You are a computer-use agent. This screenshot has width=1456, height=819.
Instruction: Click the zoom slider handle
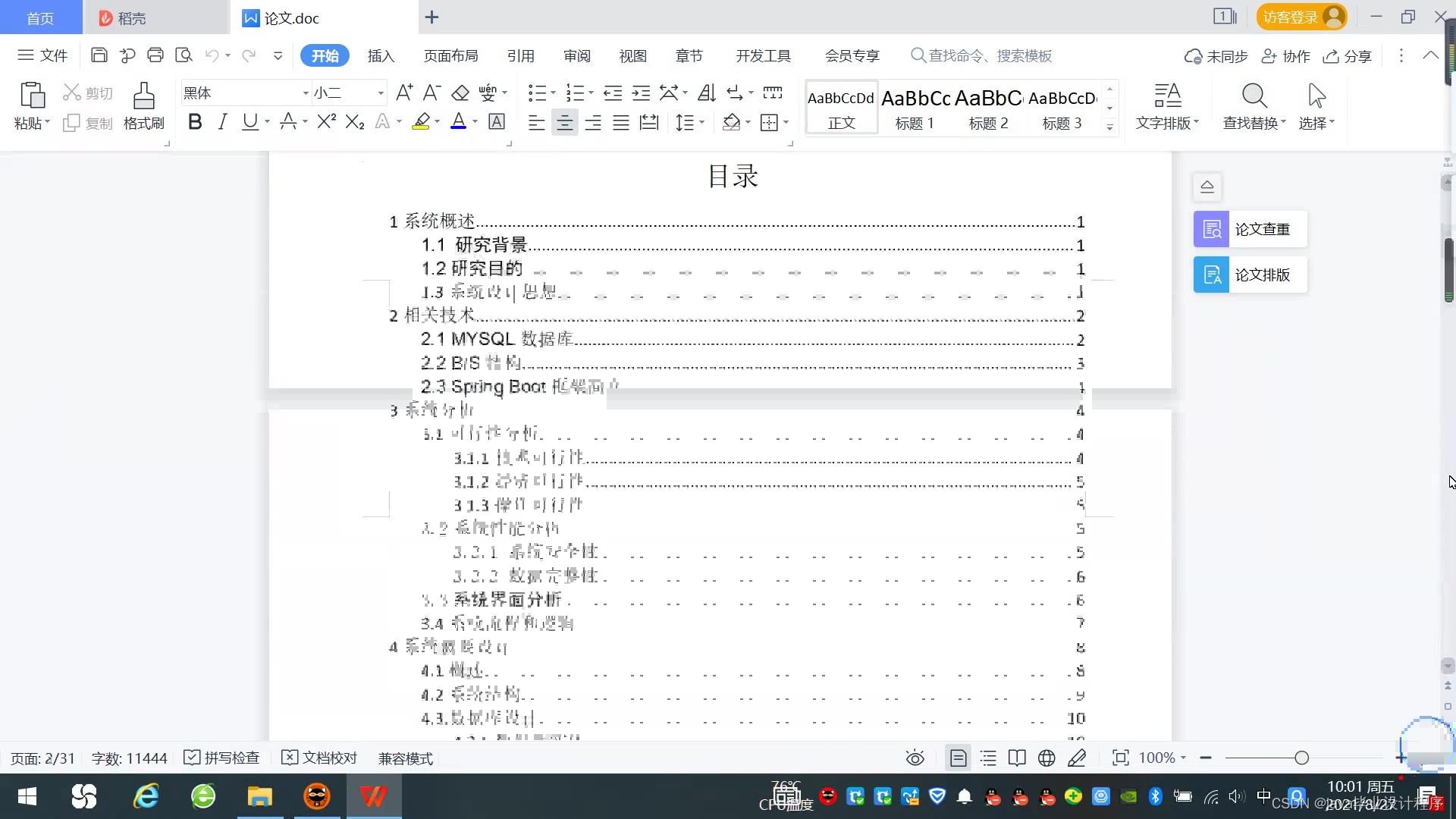tap(1302, 758)
